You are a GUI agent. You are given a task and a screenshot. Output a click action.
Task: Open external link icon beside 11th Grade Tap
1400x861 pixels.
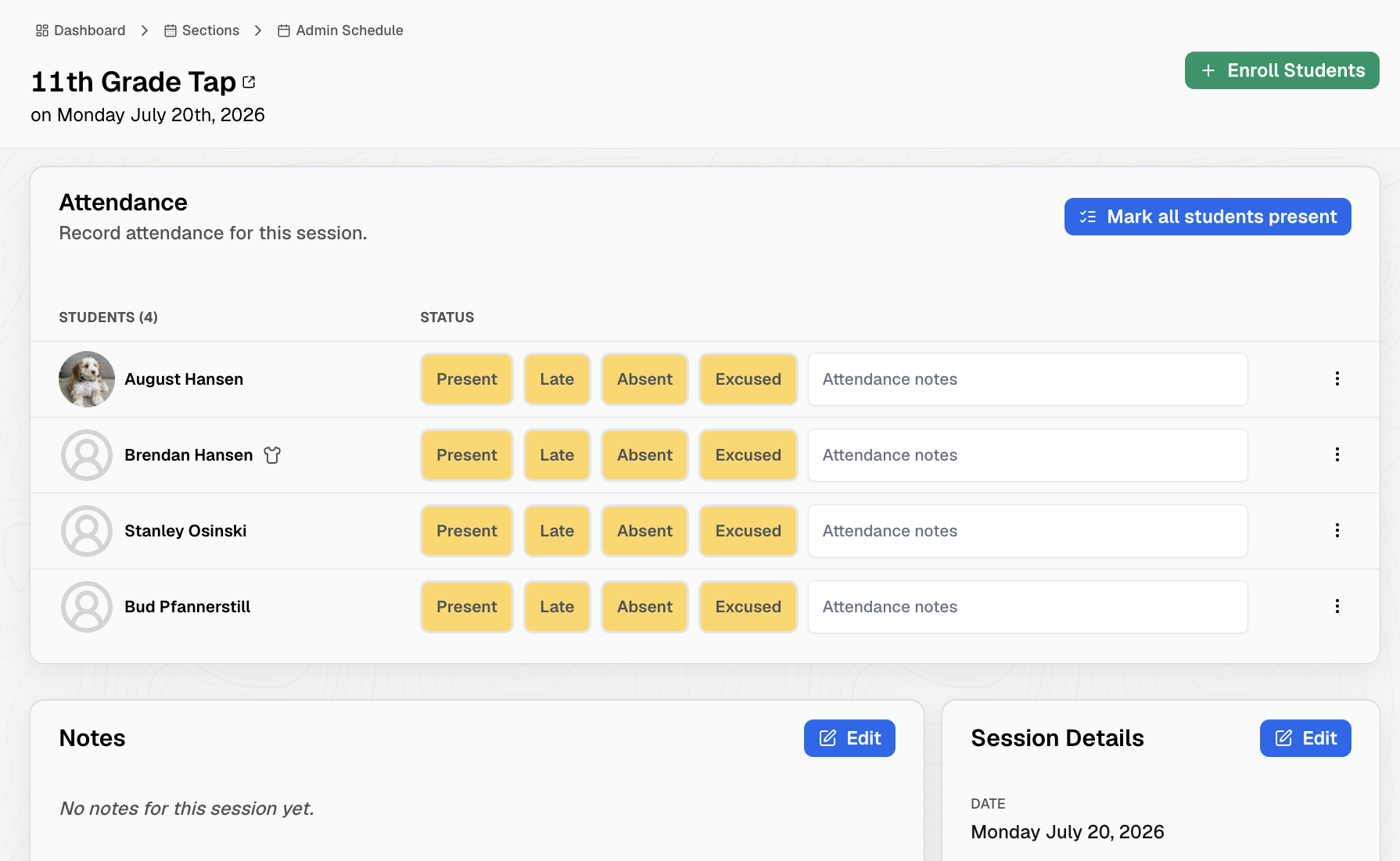point(249,82)
